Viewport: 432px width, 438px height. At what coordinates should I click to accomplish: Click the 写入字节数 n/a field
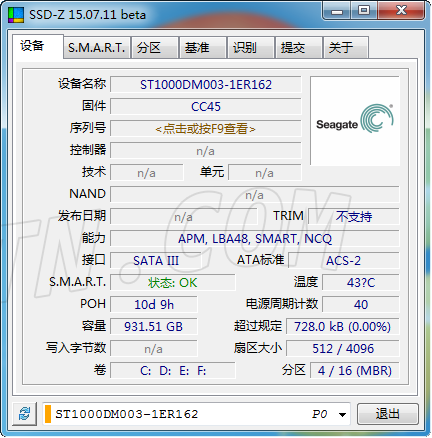(154, 349)
